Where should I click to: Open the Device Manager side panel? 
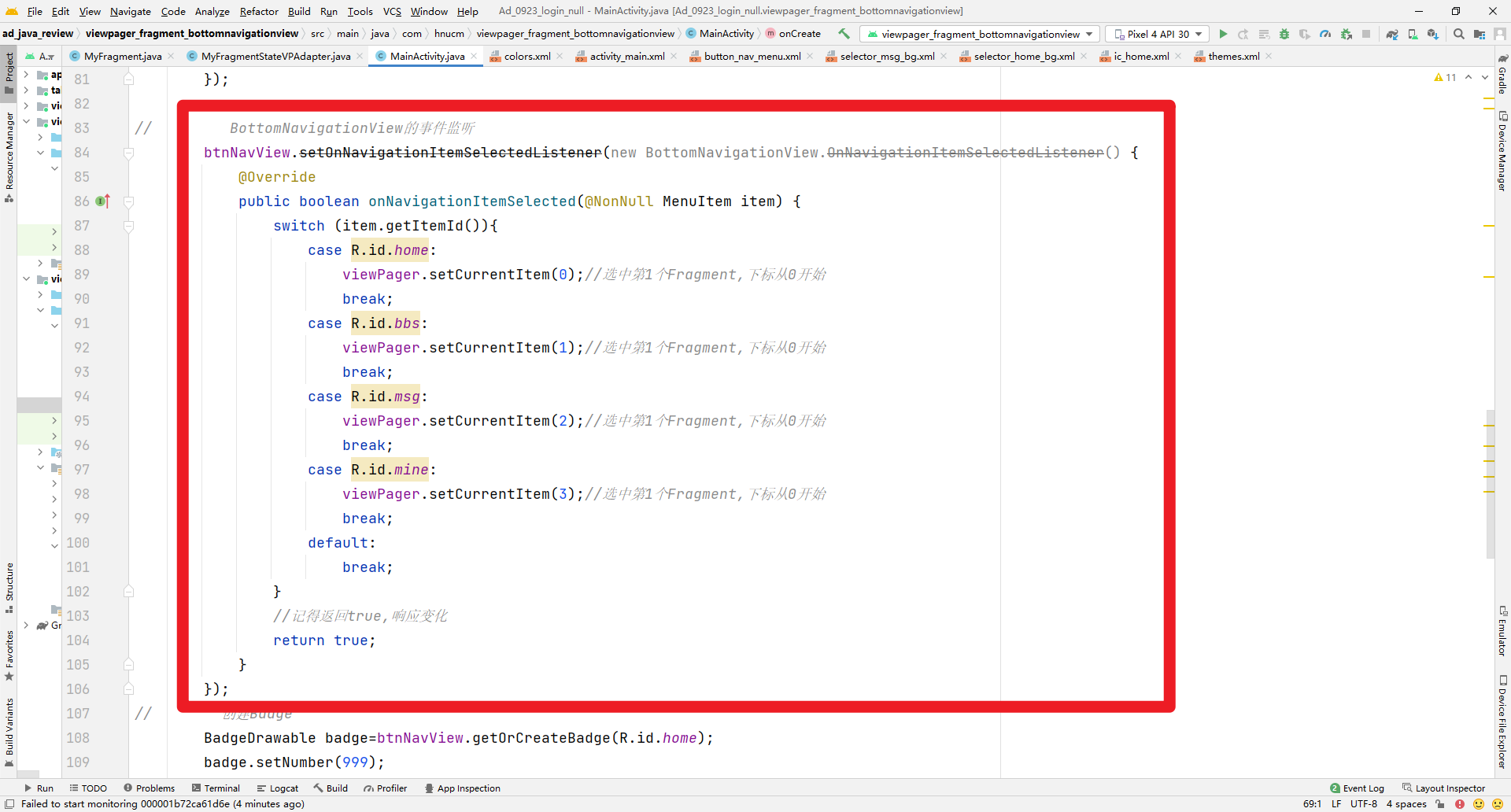pyautogui.click(x=1502, y=151)
